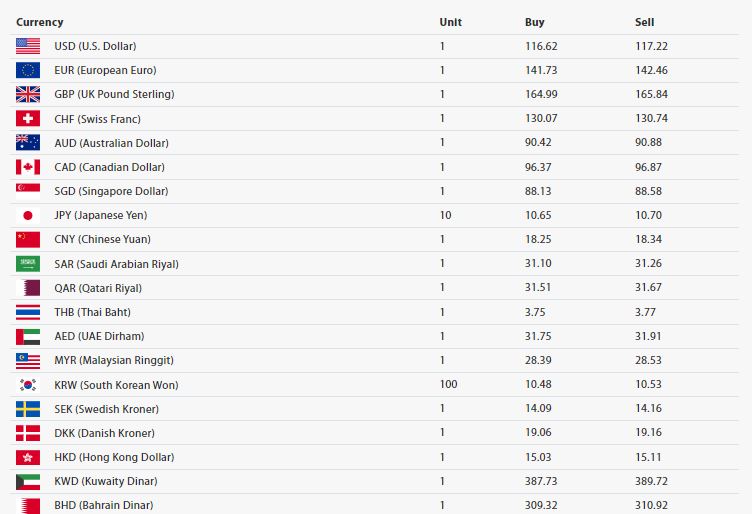Click the European Union flag icon

(x=28, y=70)
